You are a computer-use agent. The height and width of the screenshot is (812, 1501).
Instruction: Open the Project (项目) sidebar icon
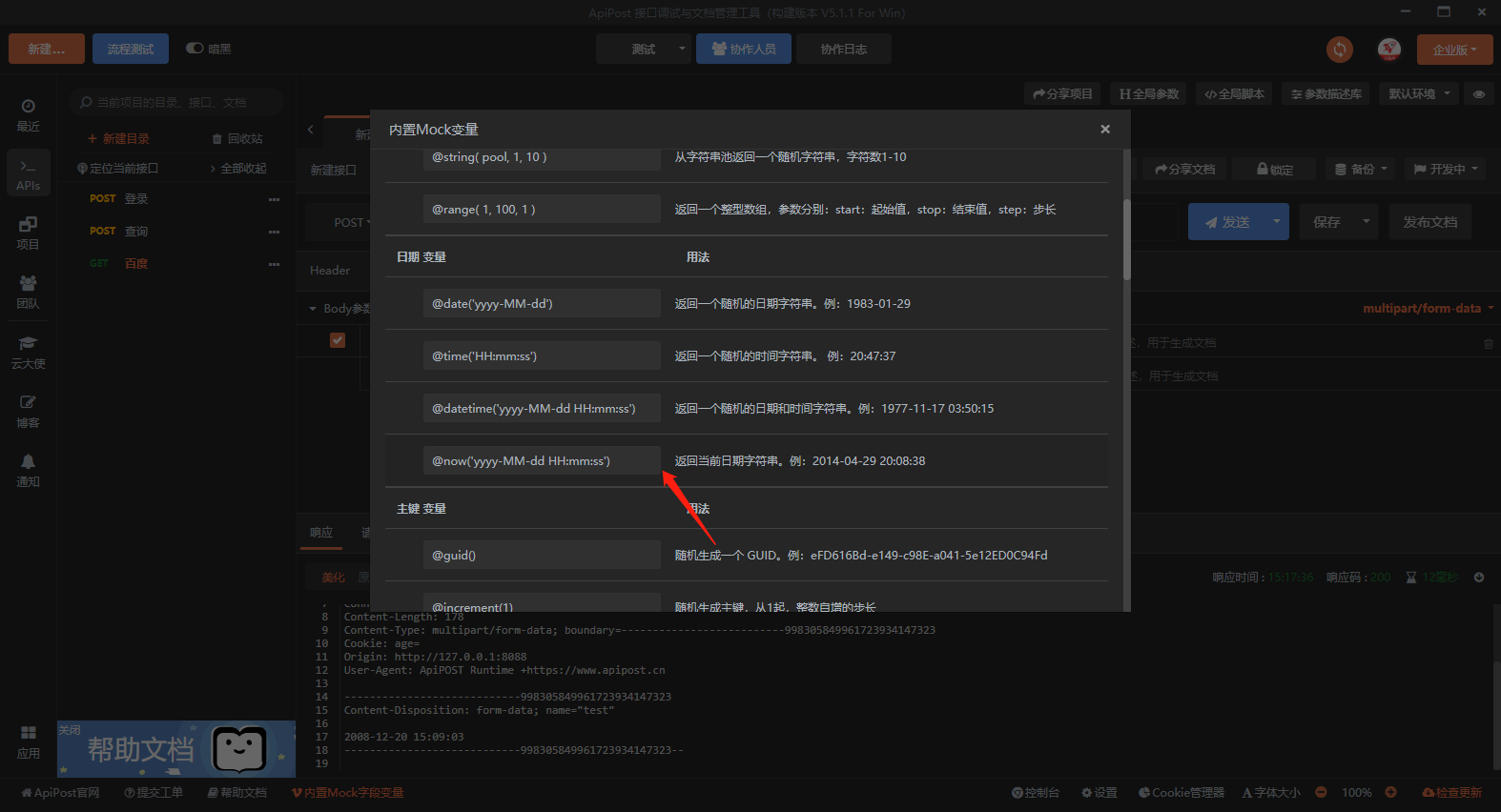pyautogui.click(x=28, y=233)
